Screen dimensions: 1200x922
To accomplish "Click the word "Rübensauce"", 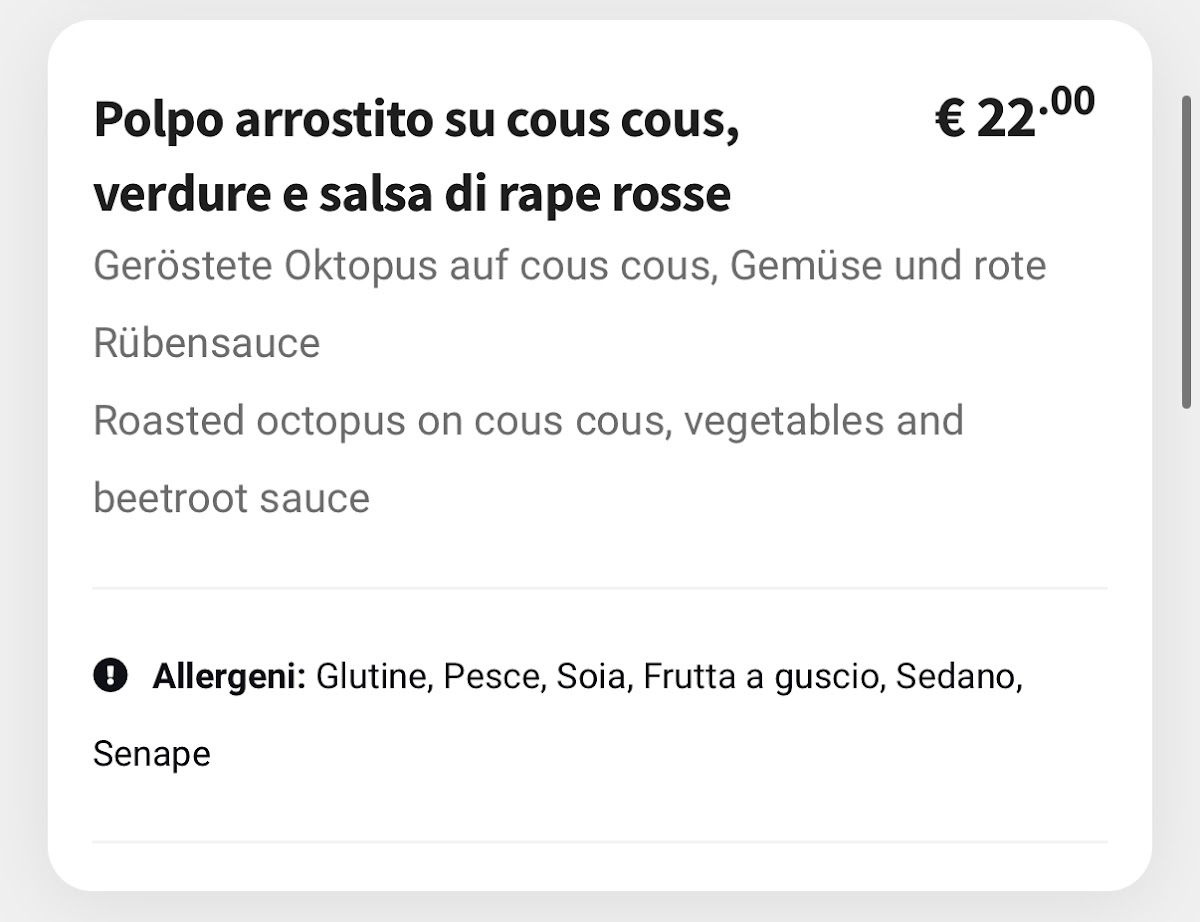I will (x=206, y=343).
